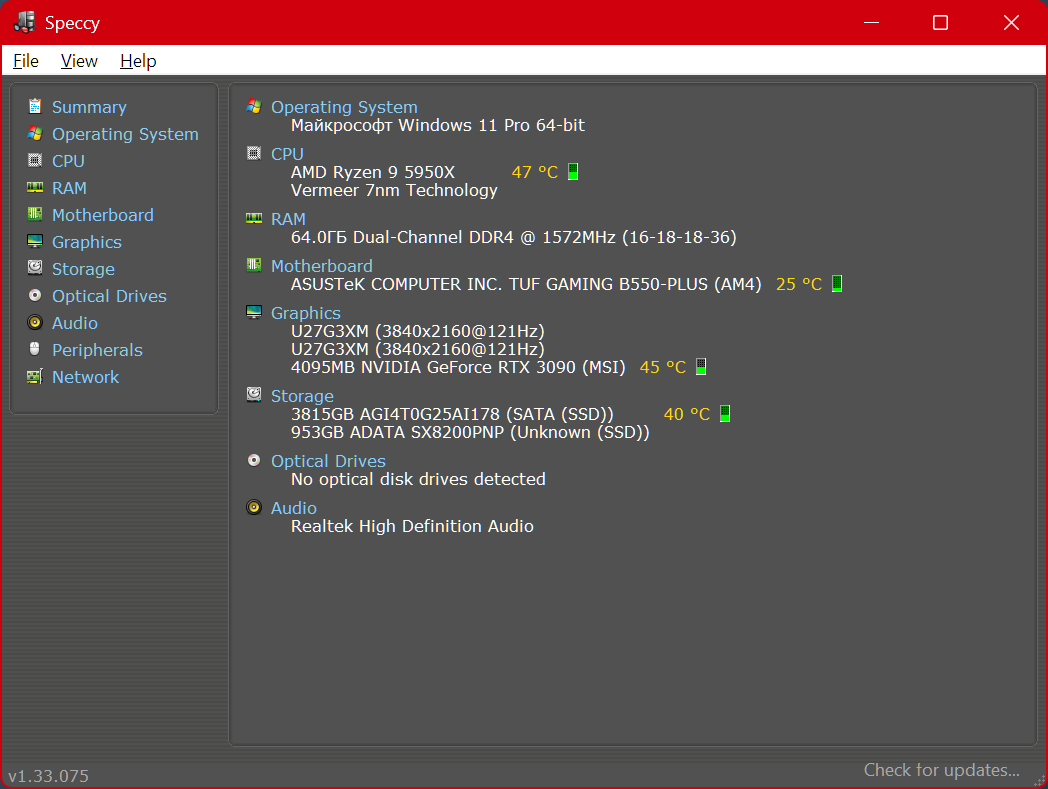Click the 40 °C storage temperature value
Viewport: 1048px width, 789px height.
coord(686,414)
